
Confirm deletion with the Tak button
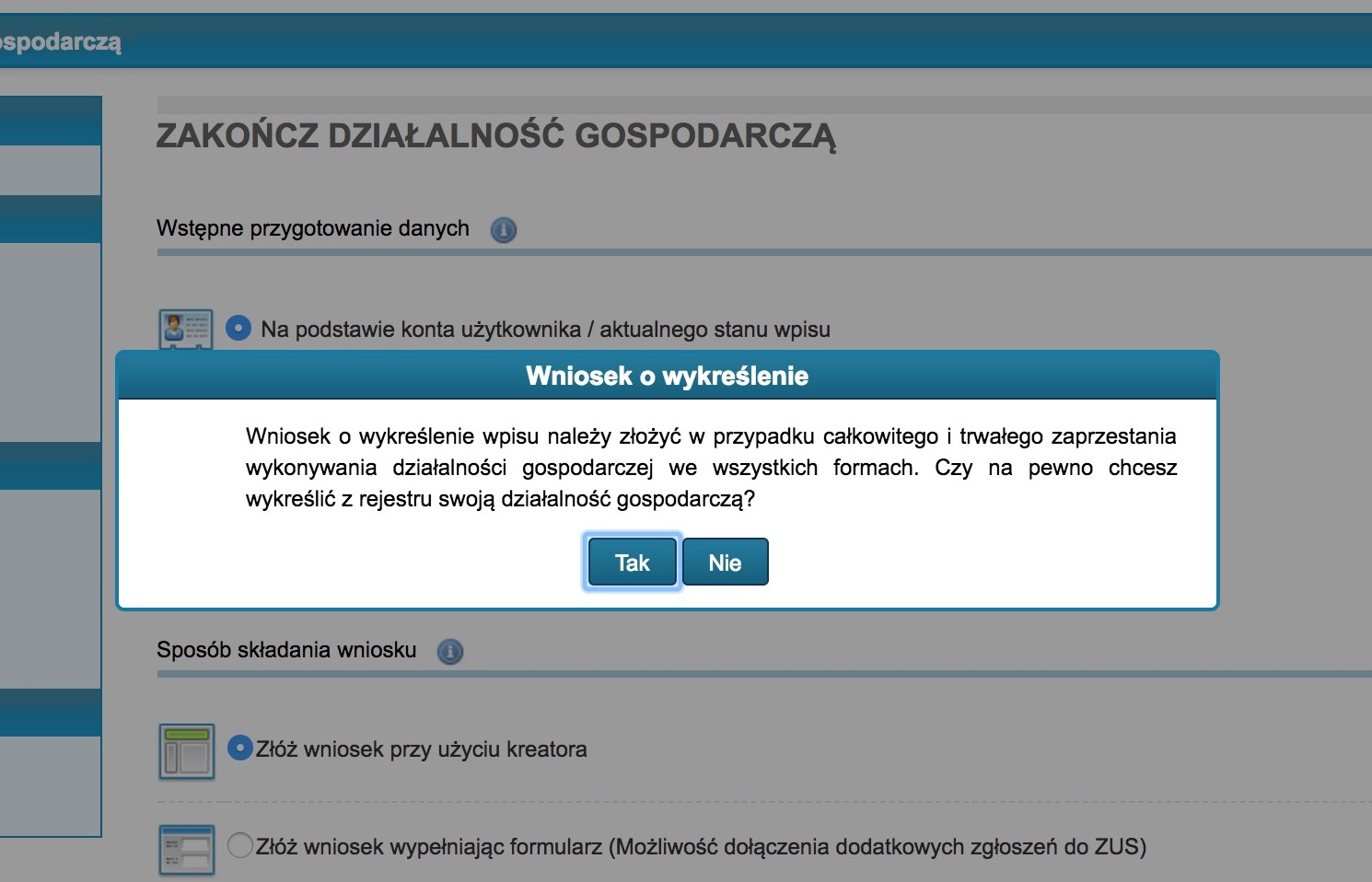[x=633, y=562]
